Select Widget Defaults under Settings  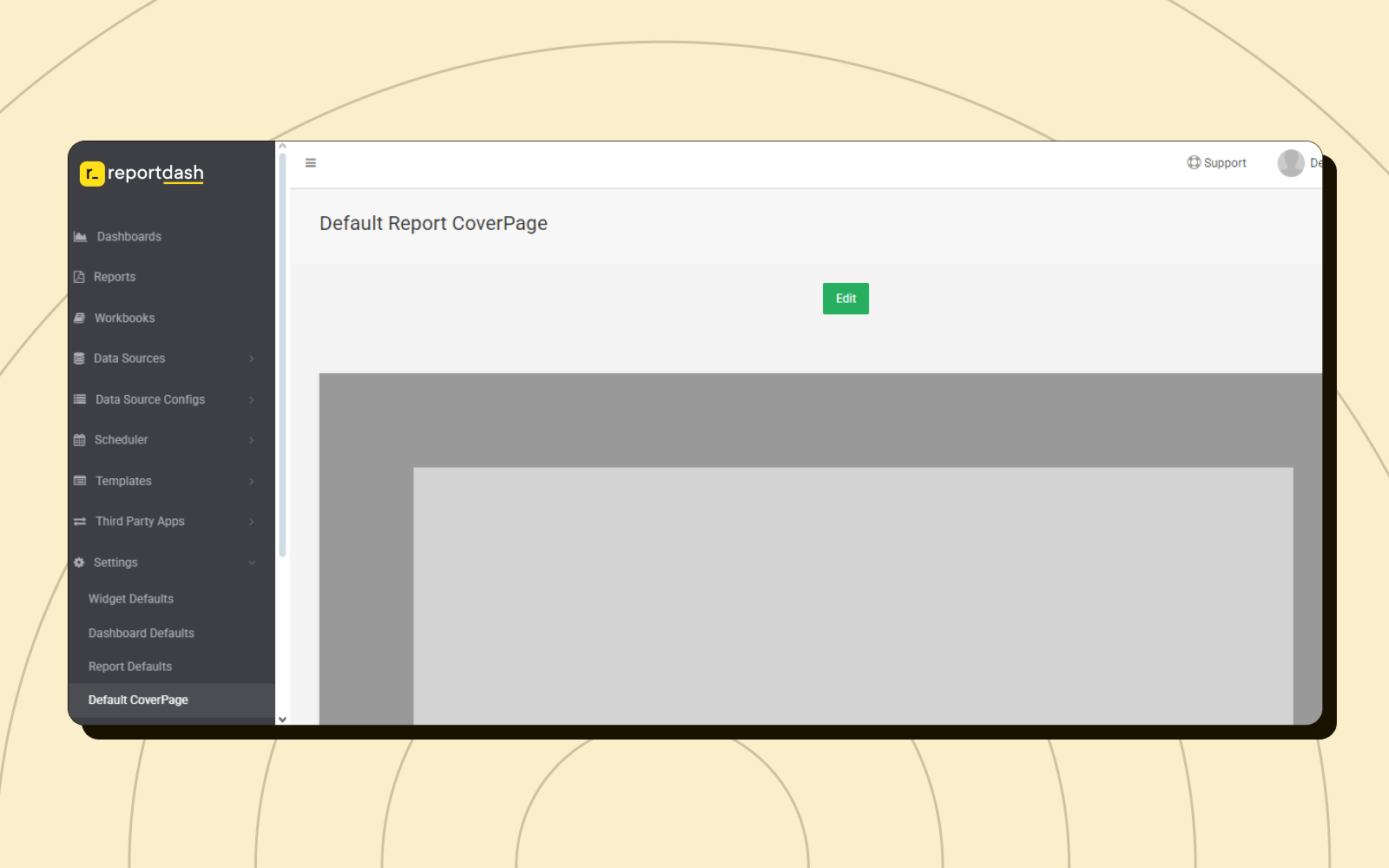[130, 599]
